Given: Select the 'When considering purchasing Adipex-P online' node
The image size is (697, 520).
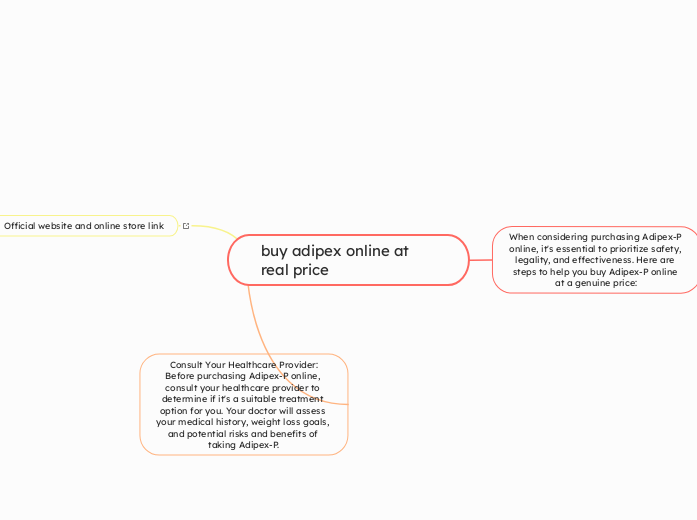Looking at the screenshot, I should [595, 260].
